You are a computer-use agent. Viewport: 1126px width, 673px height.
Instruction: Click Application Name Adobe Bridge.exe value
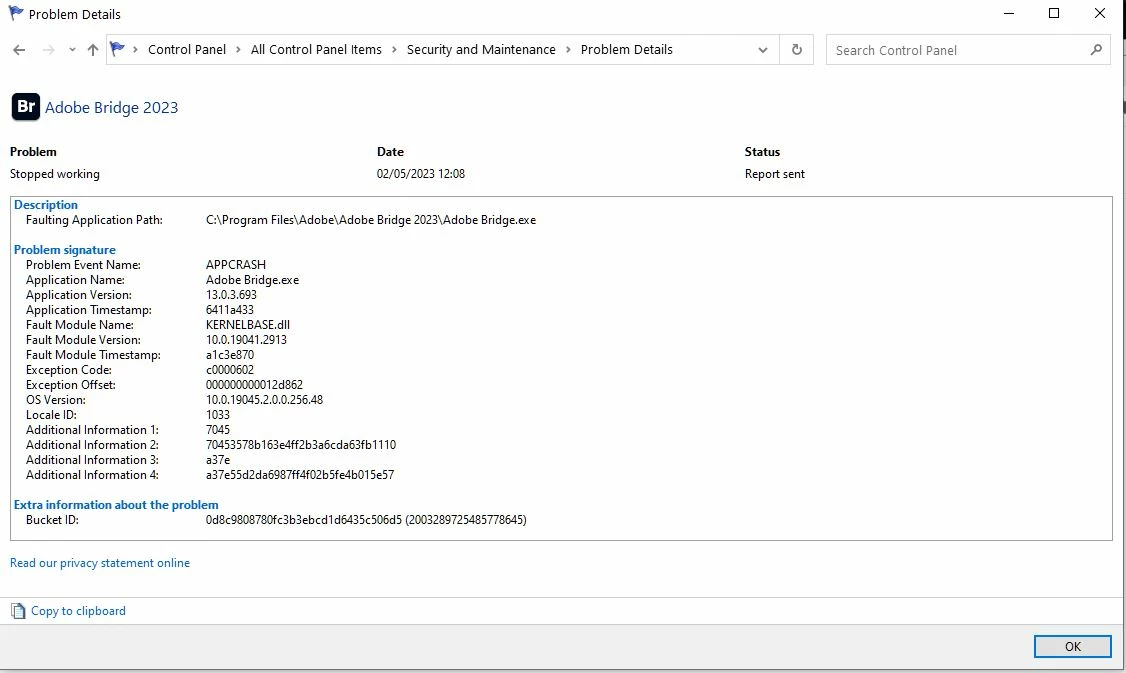[253, 279]
